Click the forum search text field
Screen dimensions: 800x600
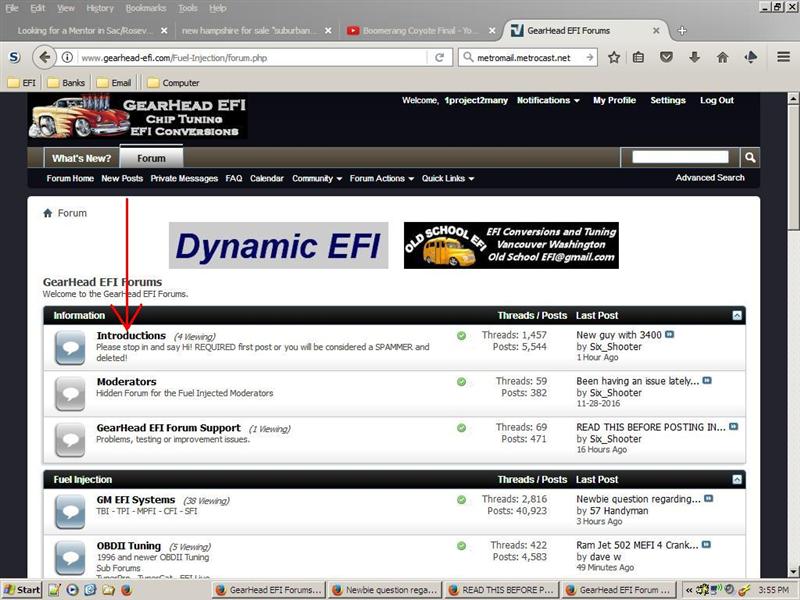pos(680,157)
